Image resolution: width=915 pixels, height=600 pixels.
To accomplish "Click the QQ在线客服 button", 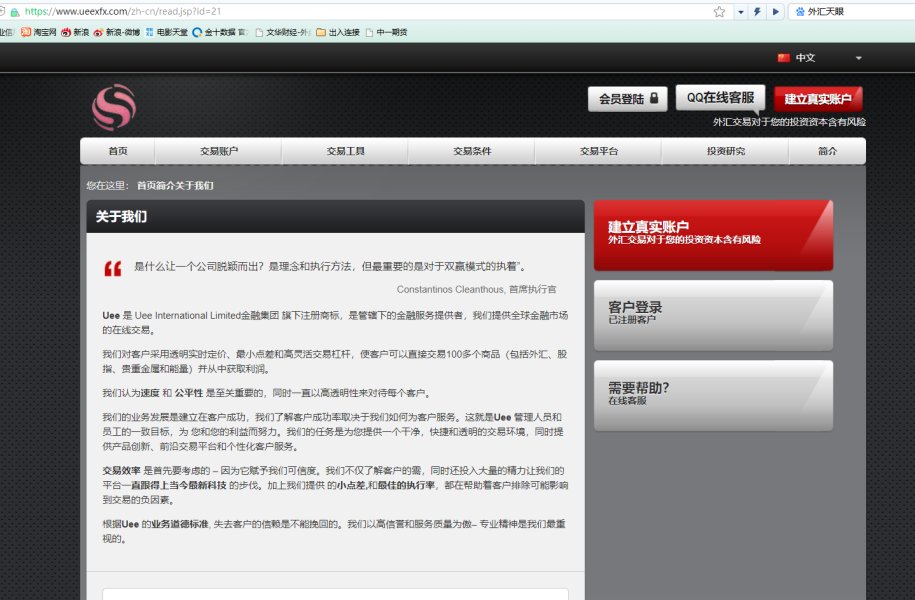I will click(720, 98).
